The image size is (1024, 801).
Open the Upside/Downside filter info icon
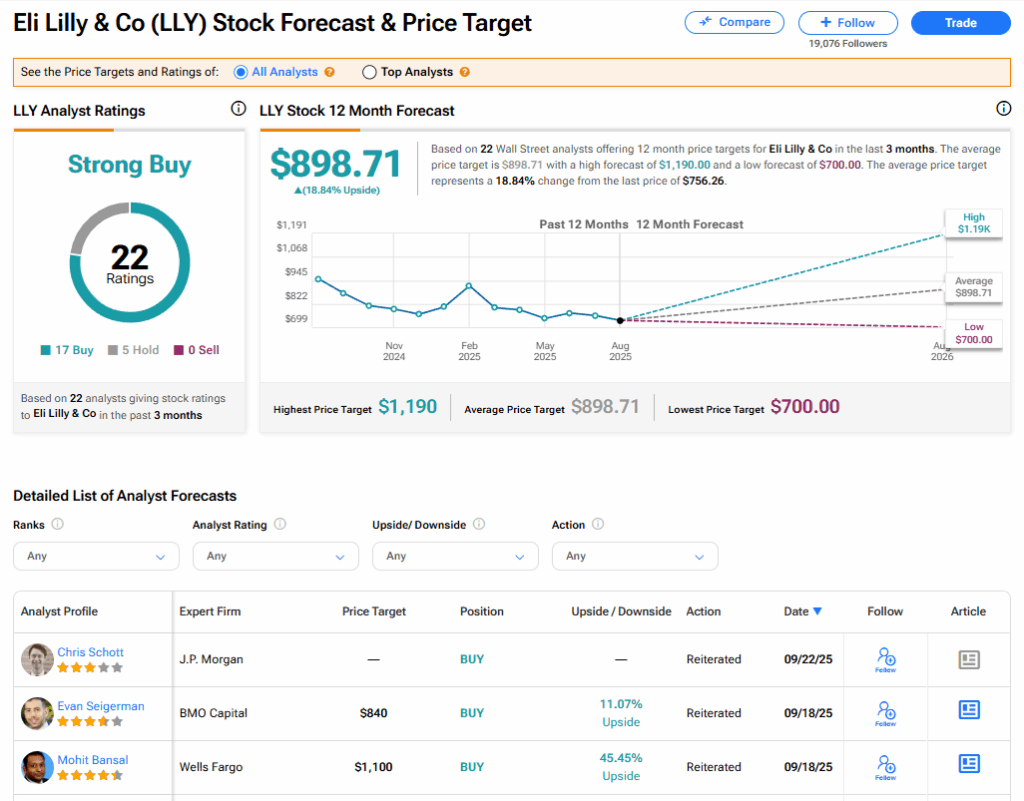coord(479,524)
